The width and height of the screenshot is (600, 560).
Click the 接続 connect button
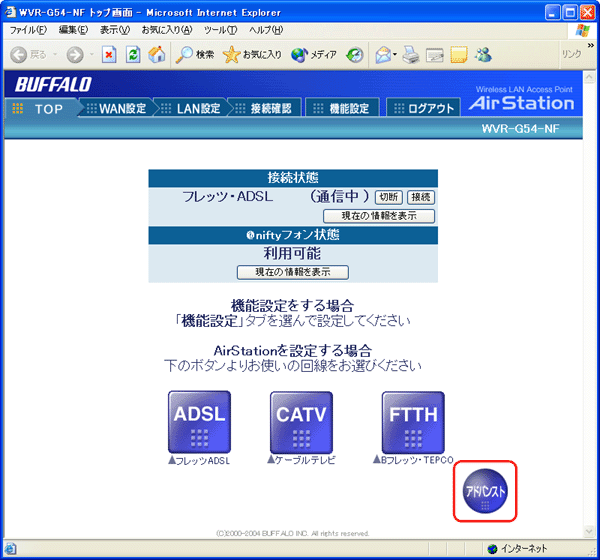[421, 197]
